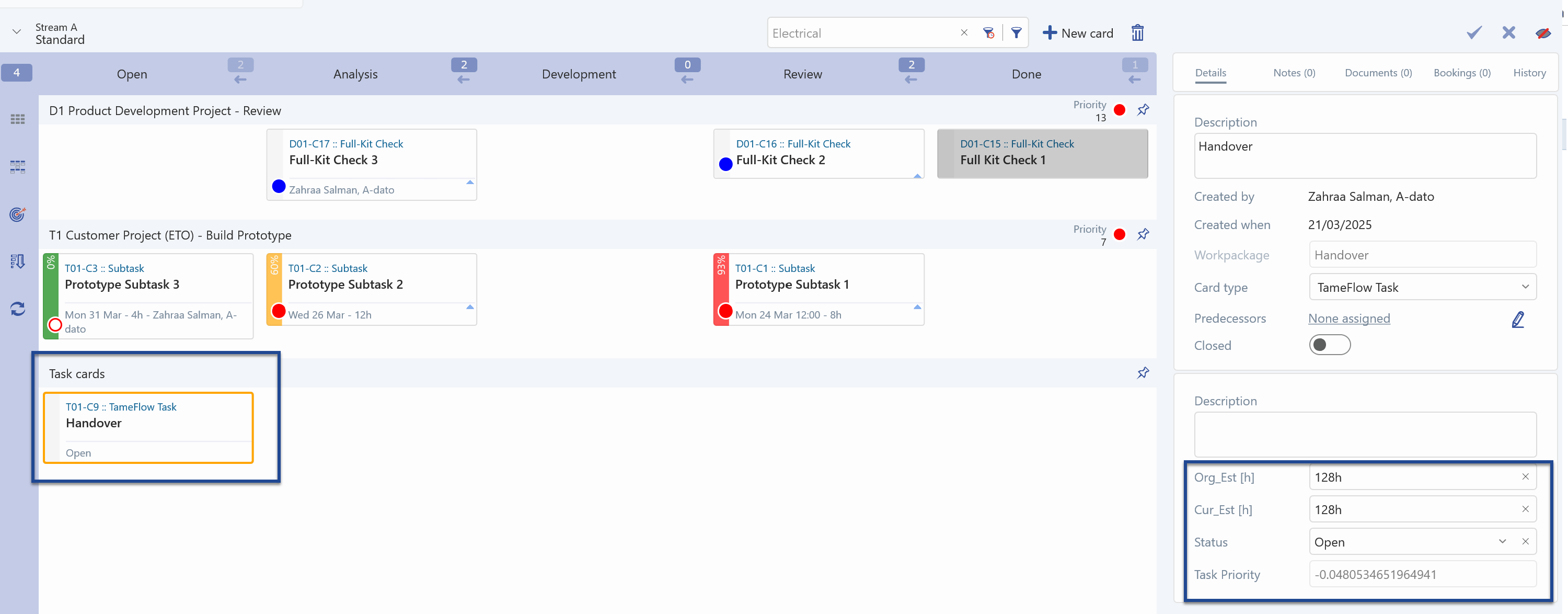Click the Open column header
This screenshot has height=614, width=1568.
click(x=132, y=74)
